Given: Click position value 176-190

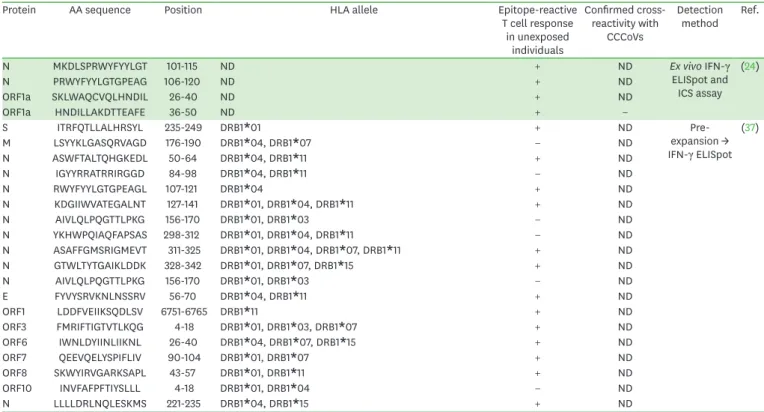Looking at the screenshot, I should point(183,143).
